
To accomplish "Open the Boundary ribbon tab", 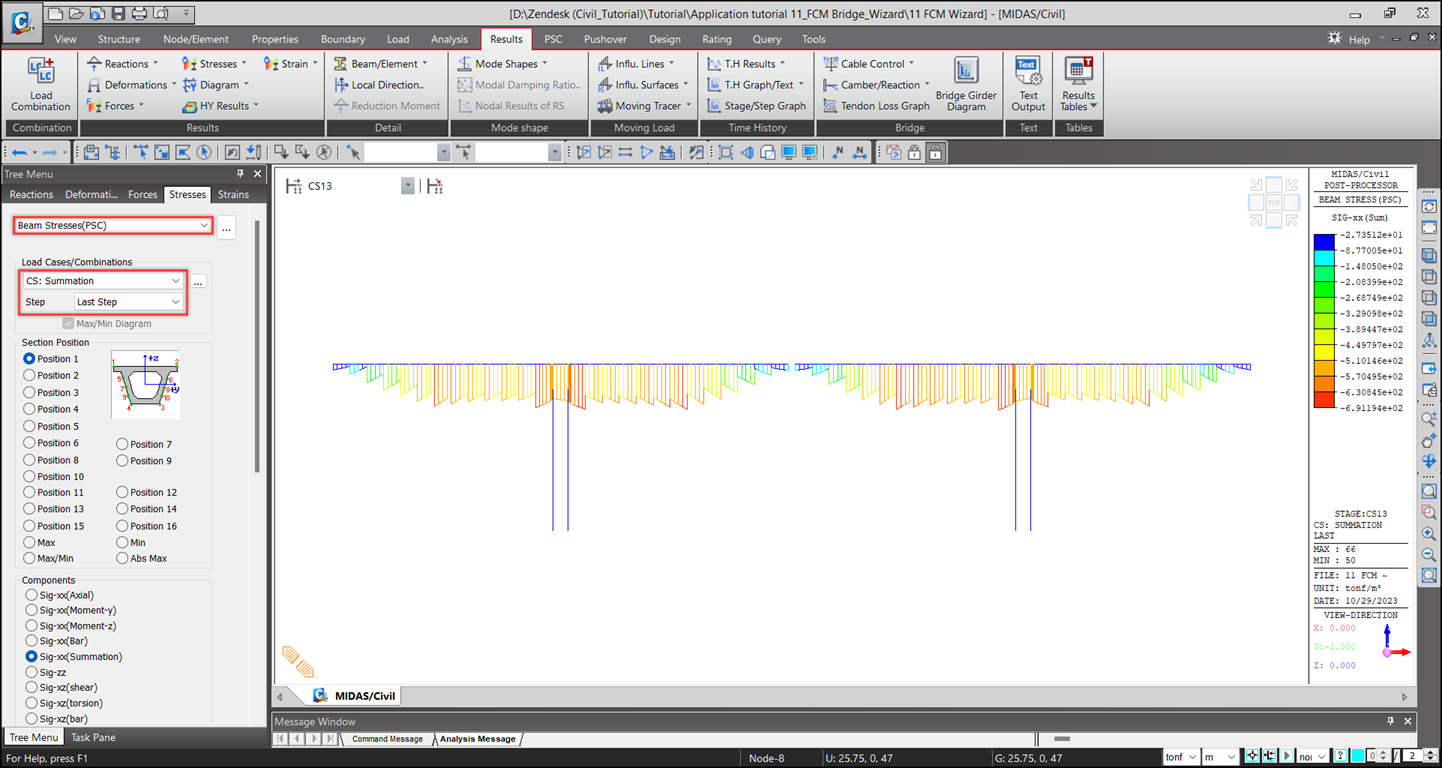I will pos(343,39).
